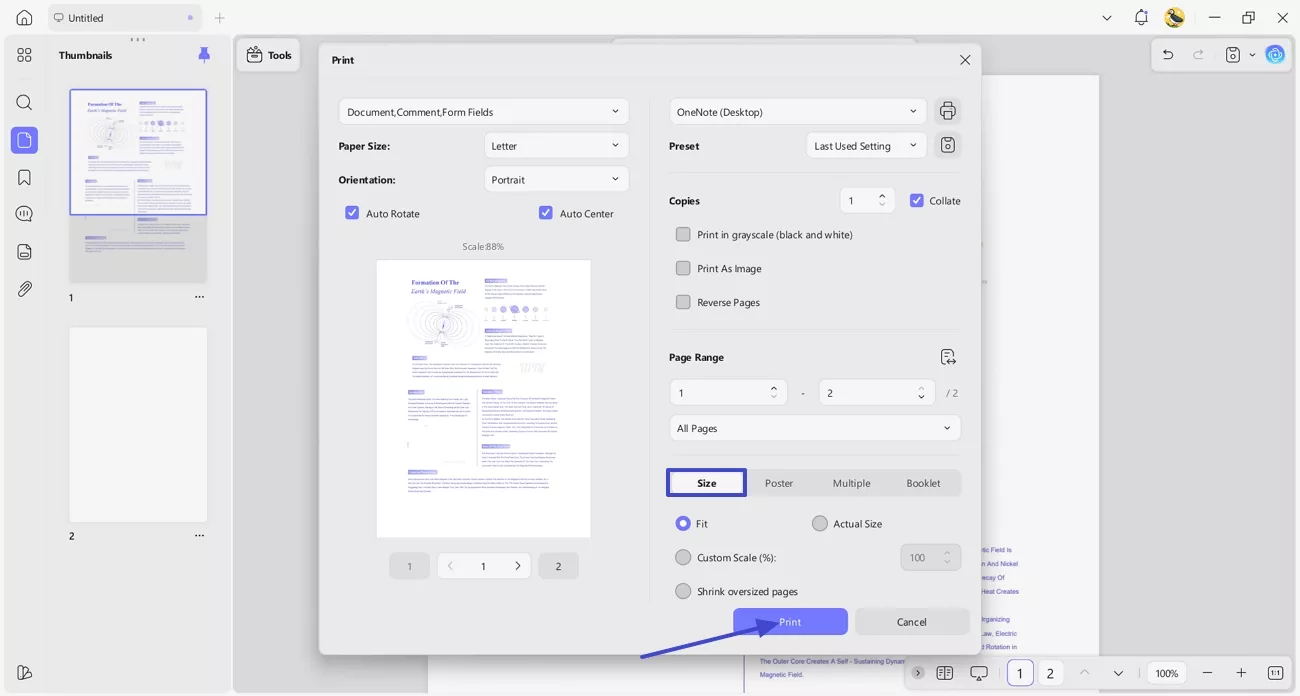
Task: Open the 100% zoom level dropdown
Action: coord(1167,673)
